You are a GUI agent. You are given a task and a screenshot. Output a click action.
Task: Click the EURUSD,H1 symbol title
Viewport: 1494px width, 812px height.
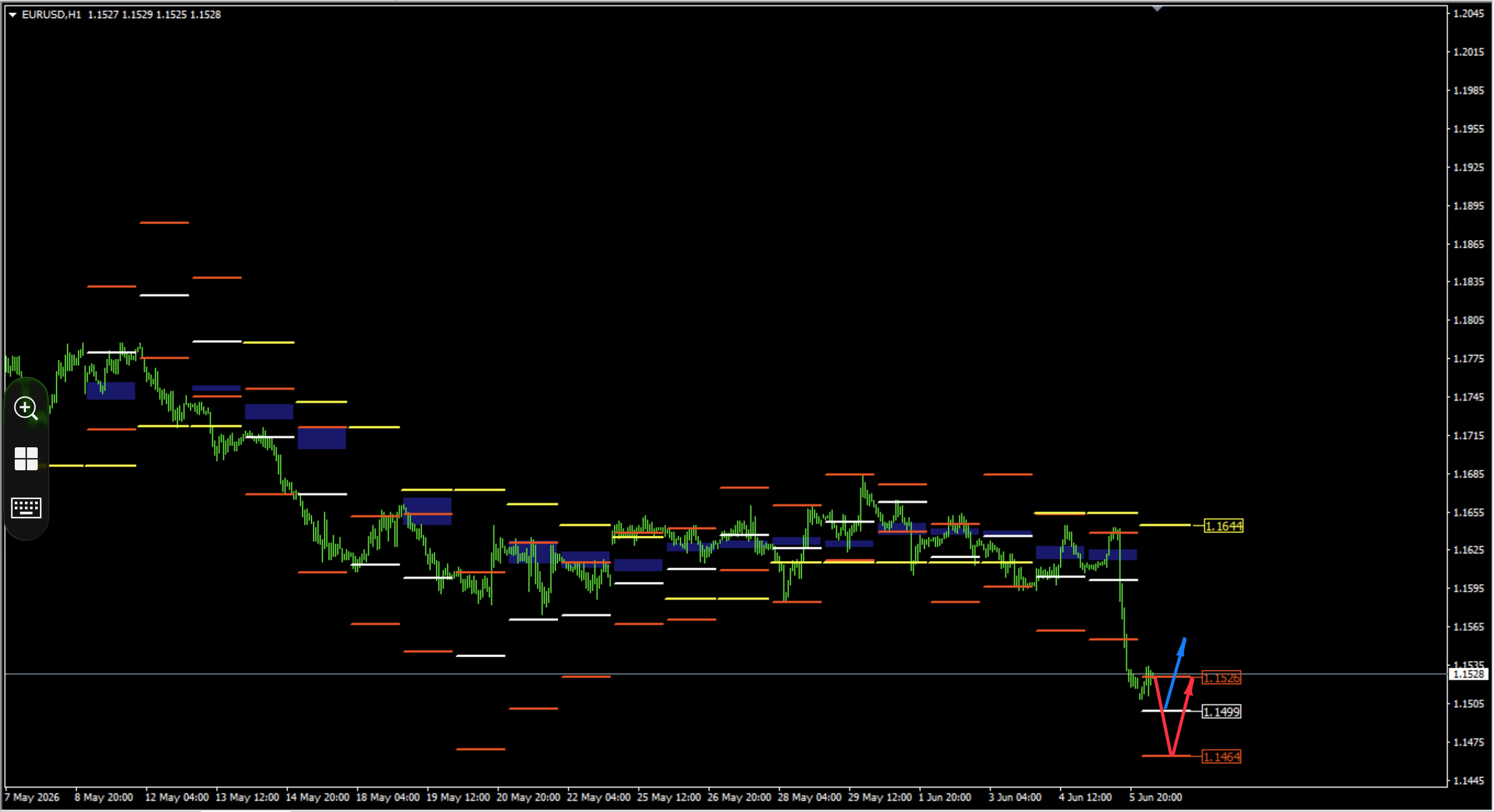tap(51, 15)
